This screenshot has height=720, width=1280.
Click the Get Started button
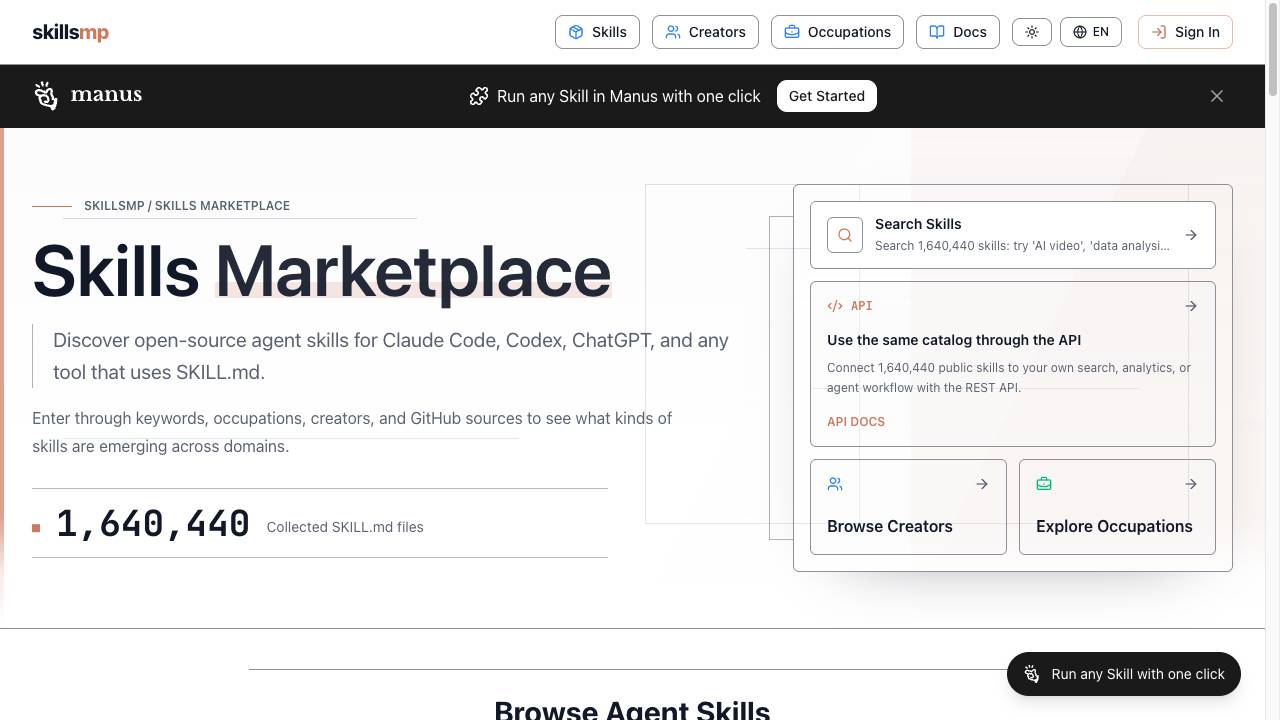(827, 96)
